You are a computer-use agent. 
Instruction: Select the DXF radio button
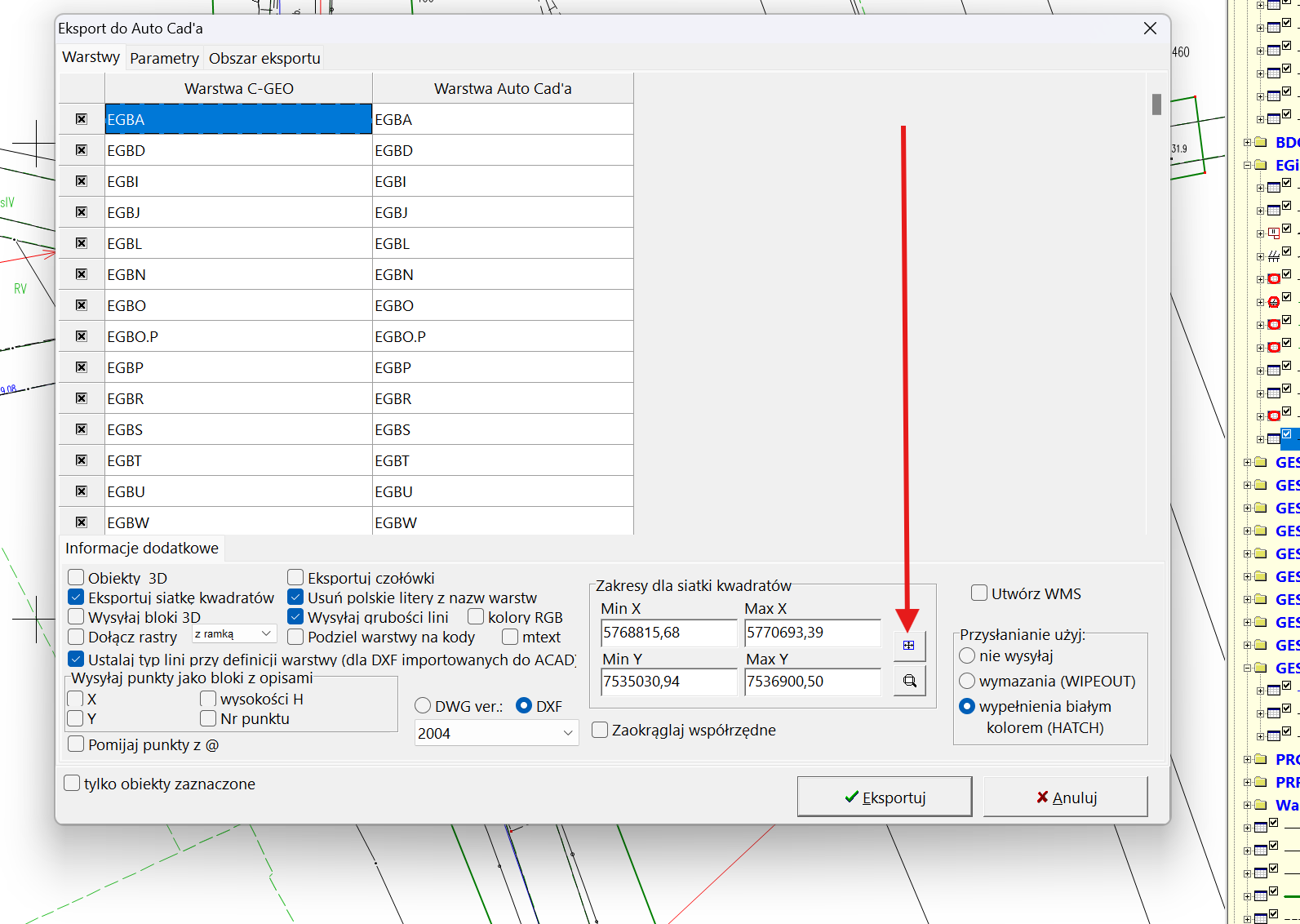tap(524, 706)
